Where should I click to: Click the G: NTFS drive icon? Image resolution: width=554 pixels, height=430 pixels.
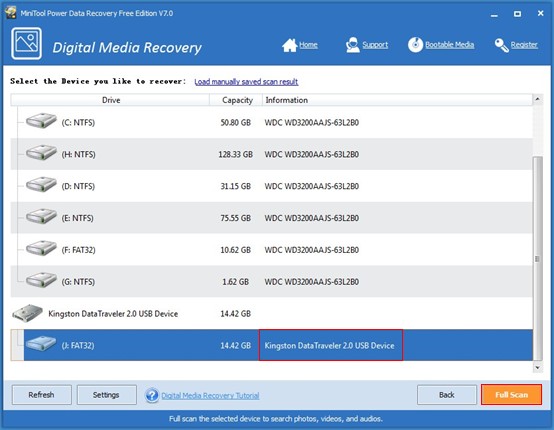click(x=41, y=280)
